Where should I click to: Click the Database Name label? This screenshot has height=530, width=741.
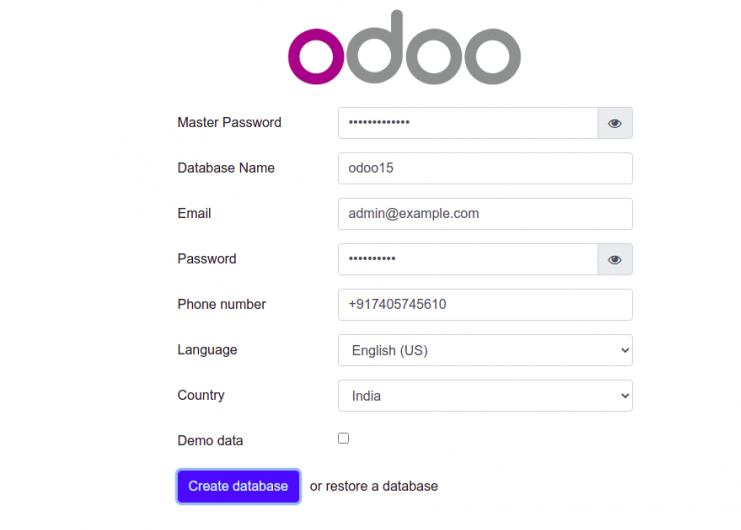[x=226, y=168]
